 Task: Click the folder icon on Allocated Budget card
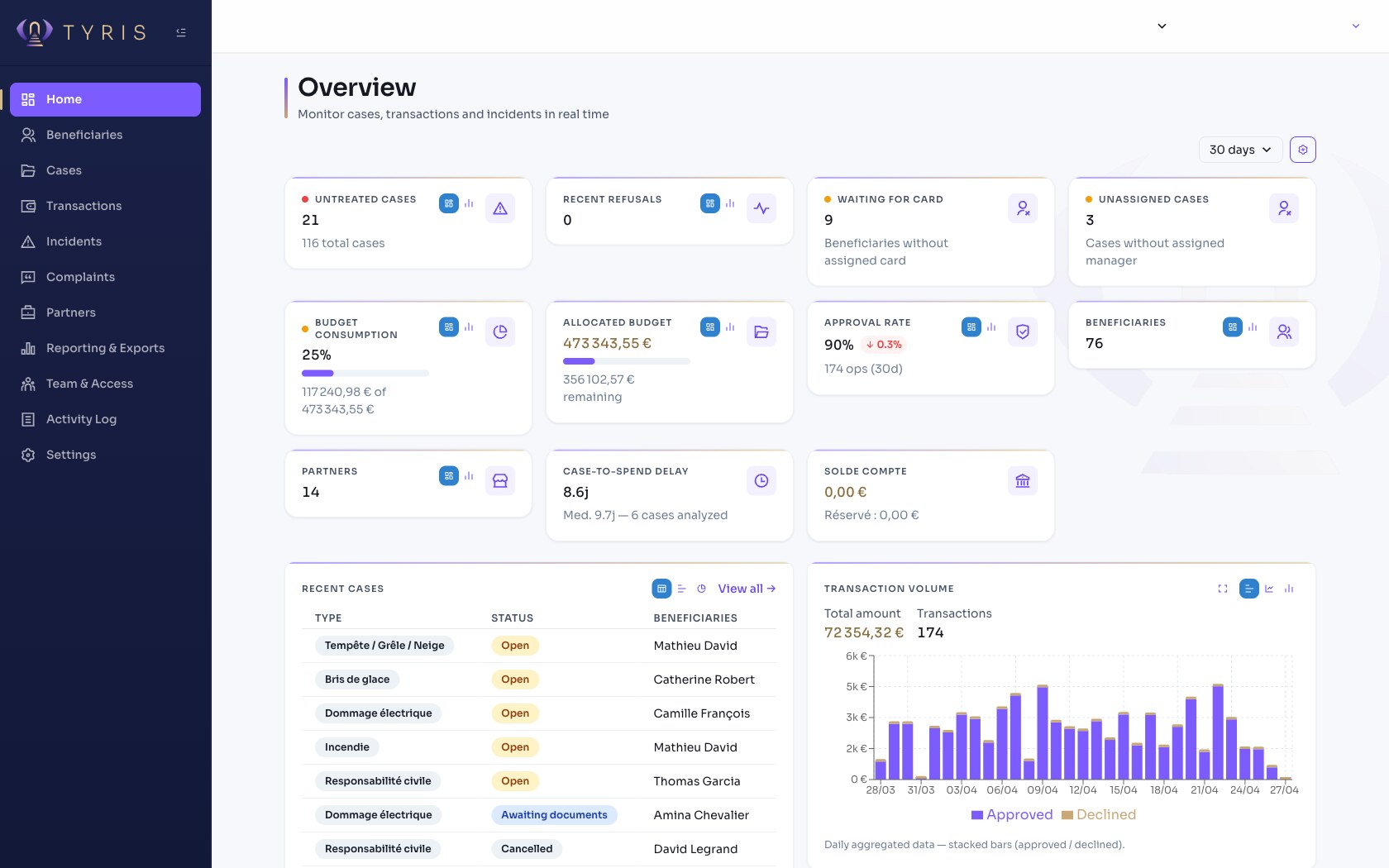[761, 331]
